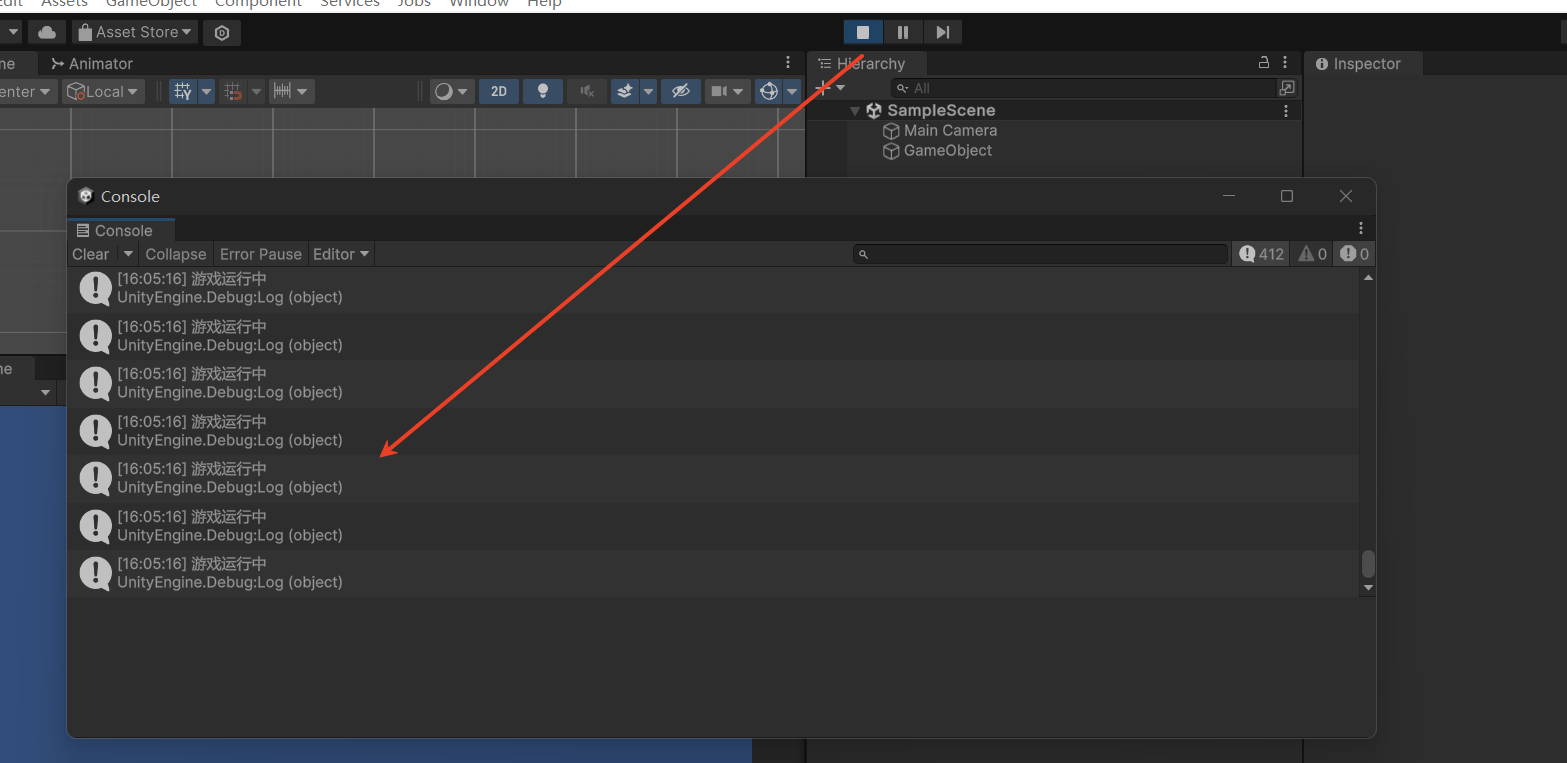Switch to the Animator tab
The width and height of the screenshot is (1567, 763).
tap(92, 64)
